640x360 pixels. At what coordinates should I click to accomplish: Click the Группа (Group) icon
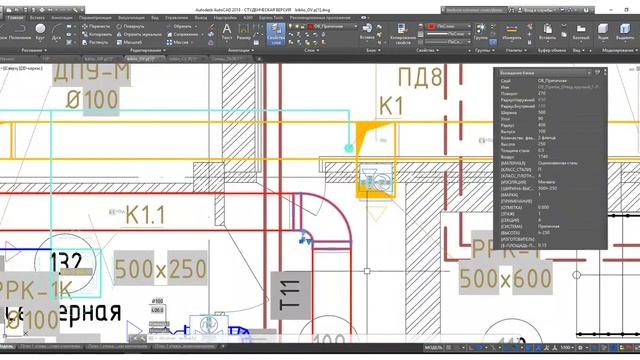click(481, 31)
